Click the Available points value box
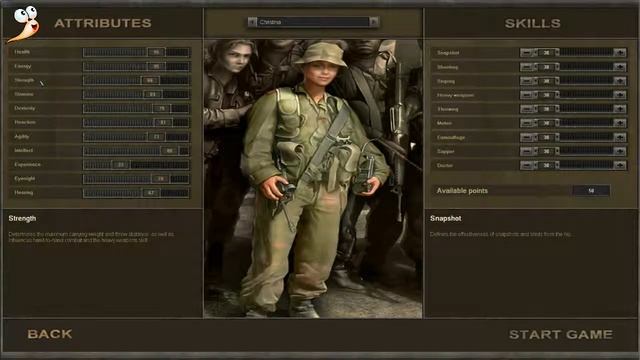This screenshot has width=640, height=360. tap(591, 191)
